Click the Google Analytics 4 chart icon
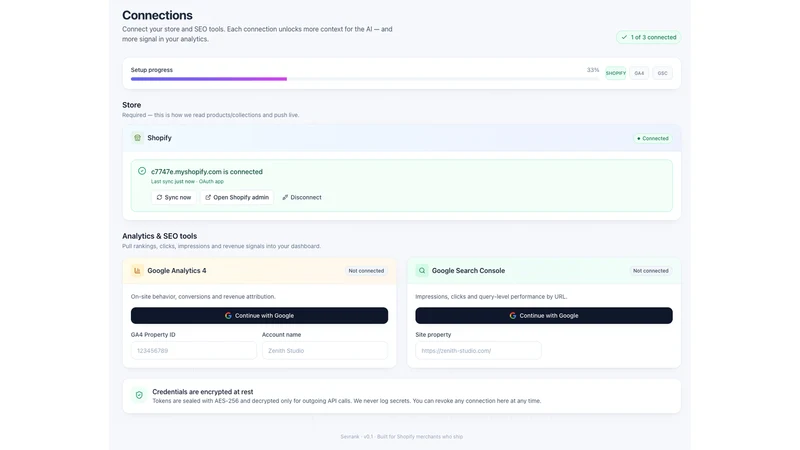This screenshot has height=450, width=800. pos(137,271)
